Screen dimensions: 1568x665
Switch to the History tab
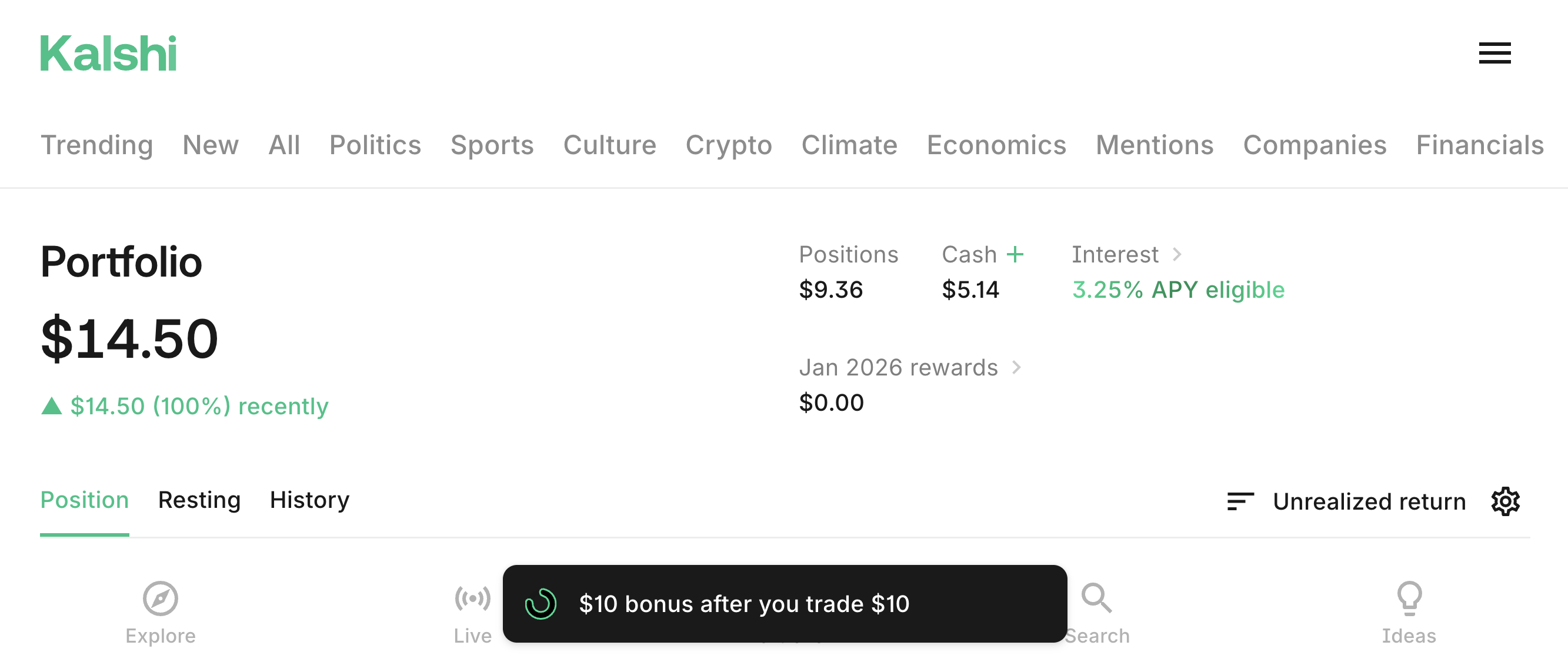tap(309, 500)
